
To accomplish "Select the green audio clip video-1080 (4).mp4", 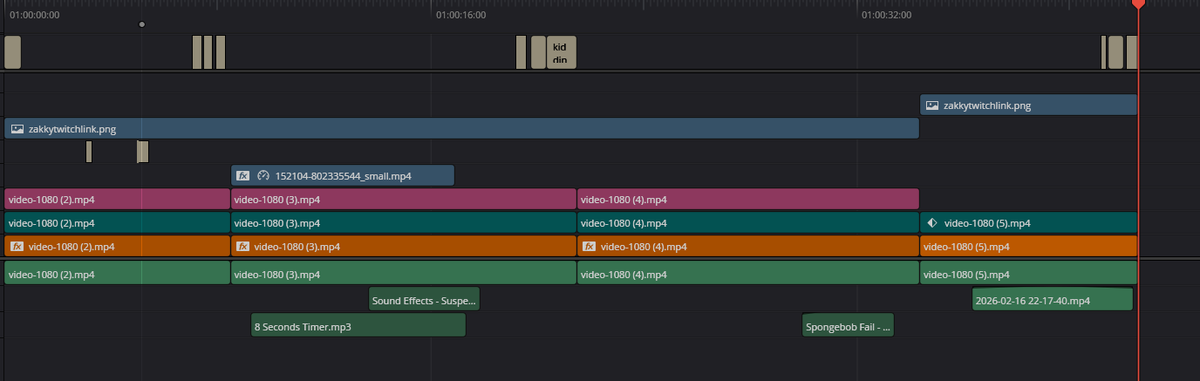I will (748, 273).
